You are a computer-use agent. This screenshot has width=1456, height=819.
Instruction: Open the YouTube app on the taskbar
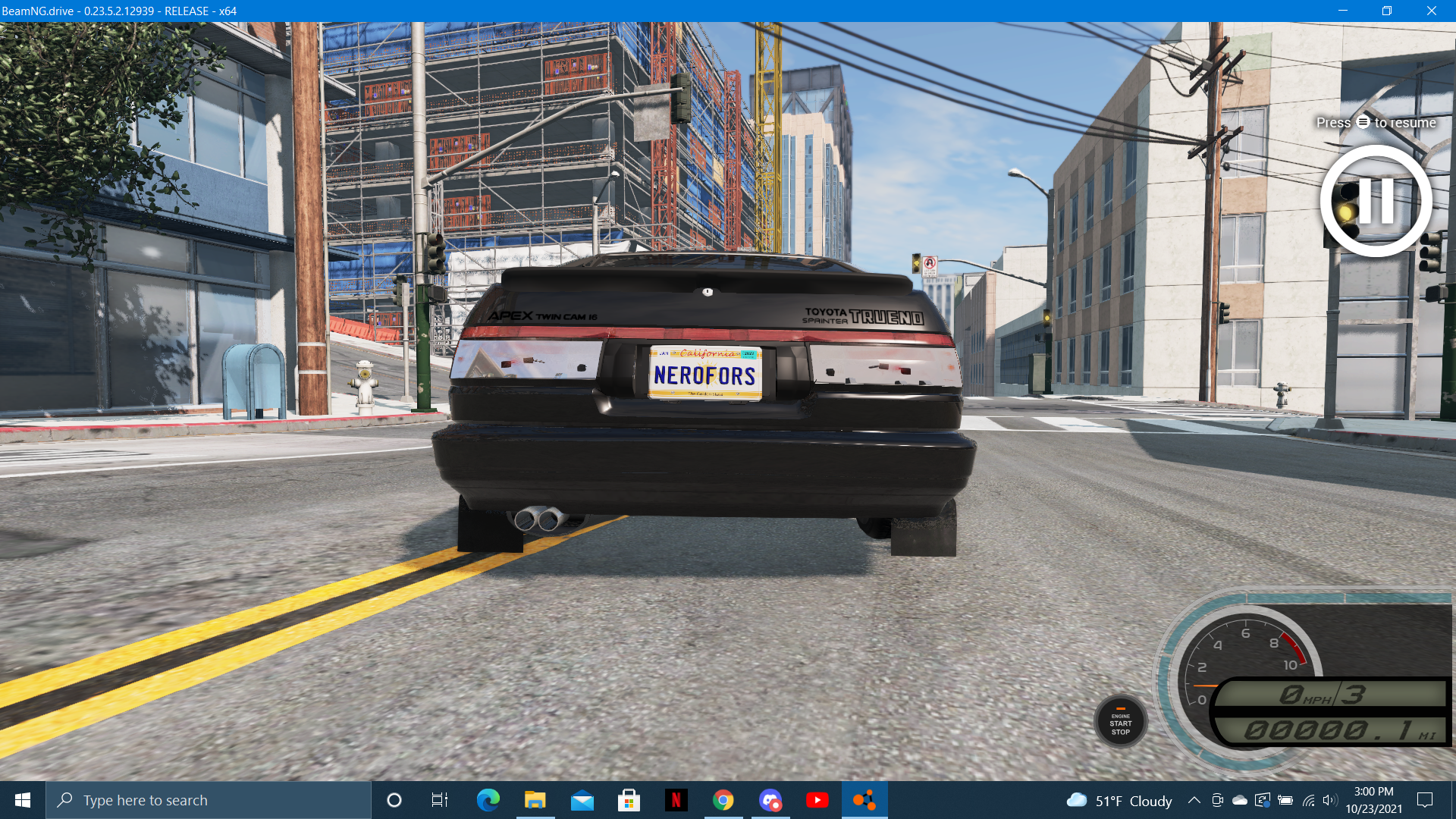[817, 800]
